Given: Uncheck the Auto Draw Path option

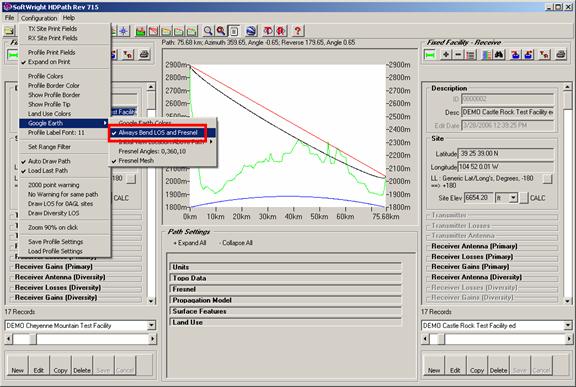Looking at the screenshot, I should pyautogui.click(x=49, y=161).
